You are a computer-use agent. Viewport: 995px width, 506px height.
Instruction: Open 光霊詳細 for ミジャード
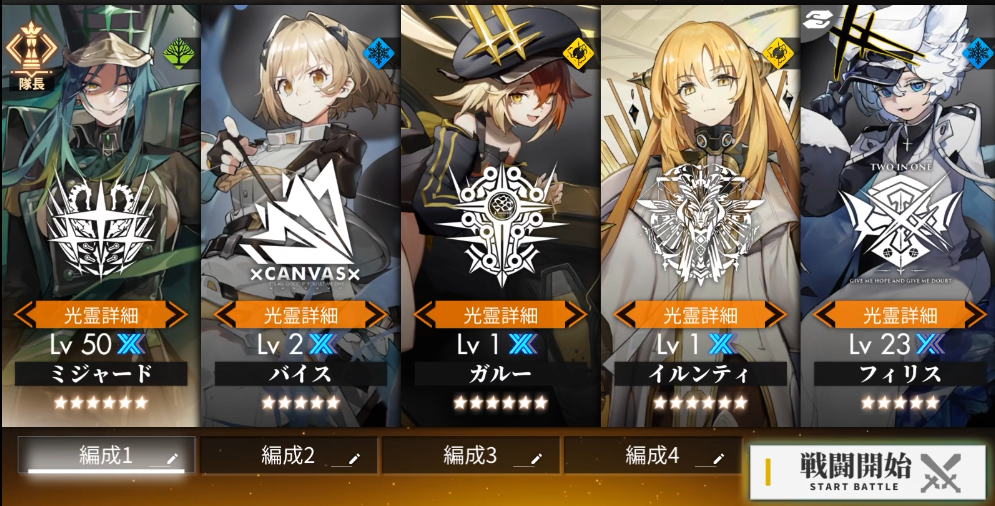pyautogui.click(x=102, y=314)
